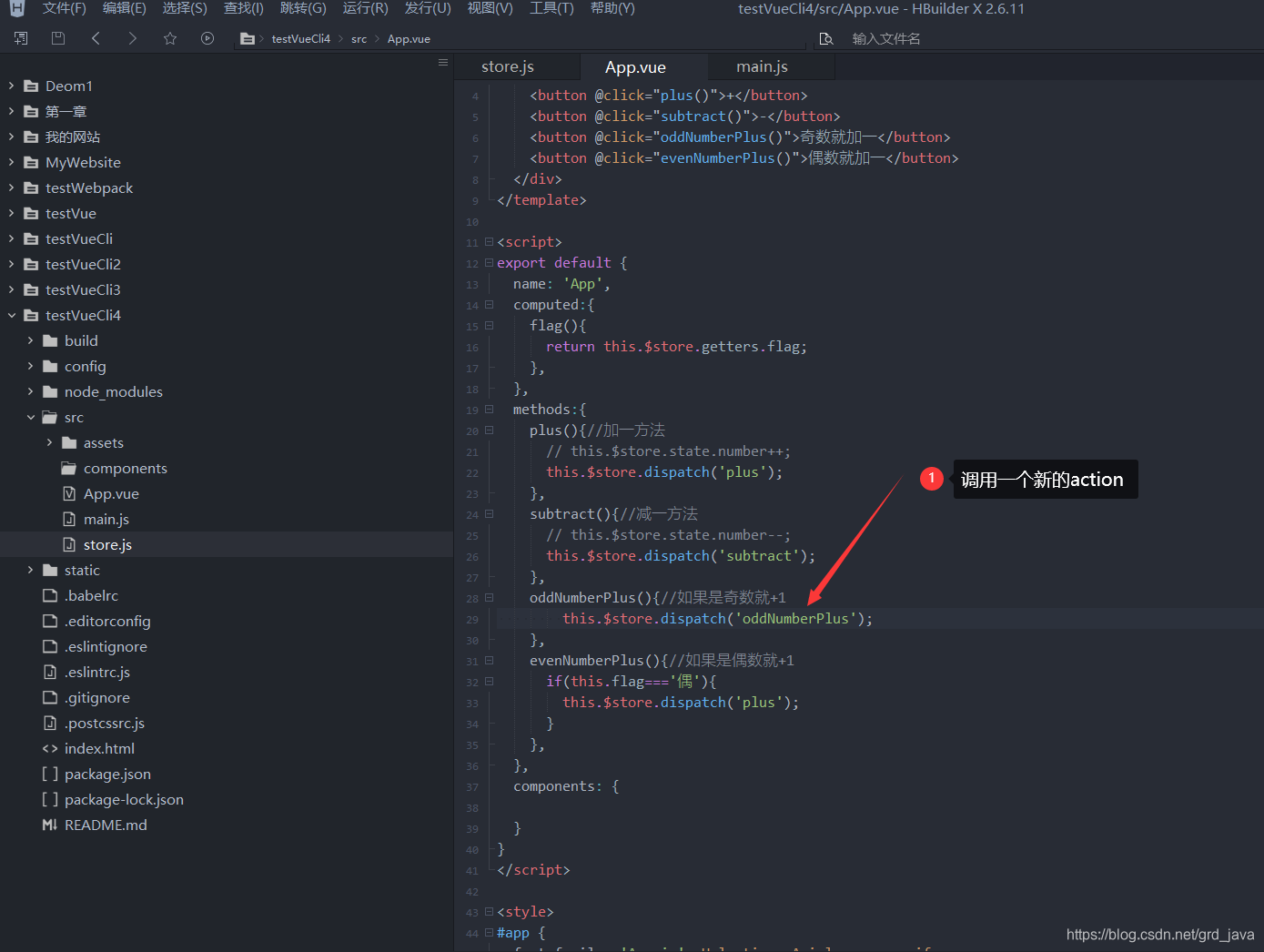The image size is (1264, 952).
Task: Click the new file toolbar icon
Action: click(x=21, y=38)
